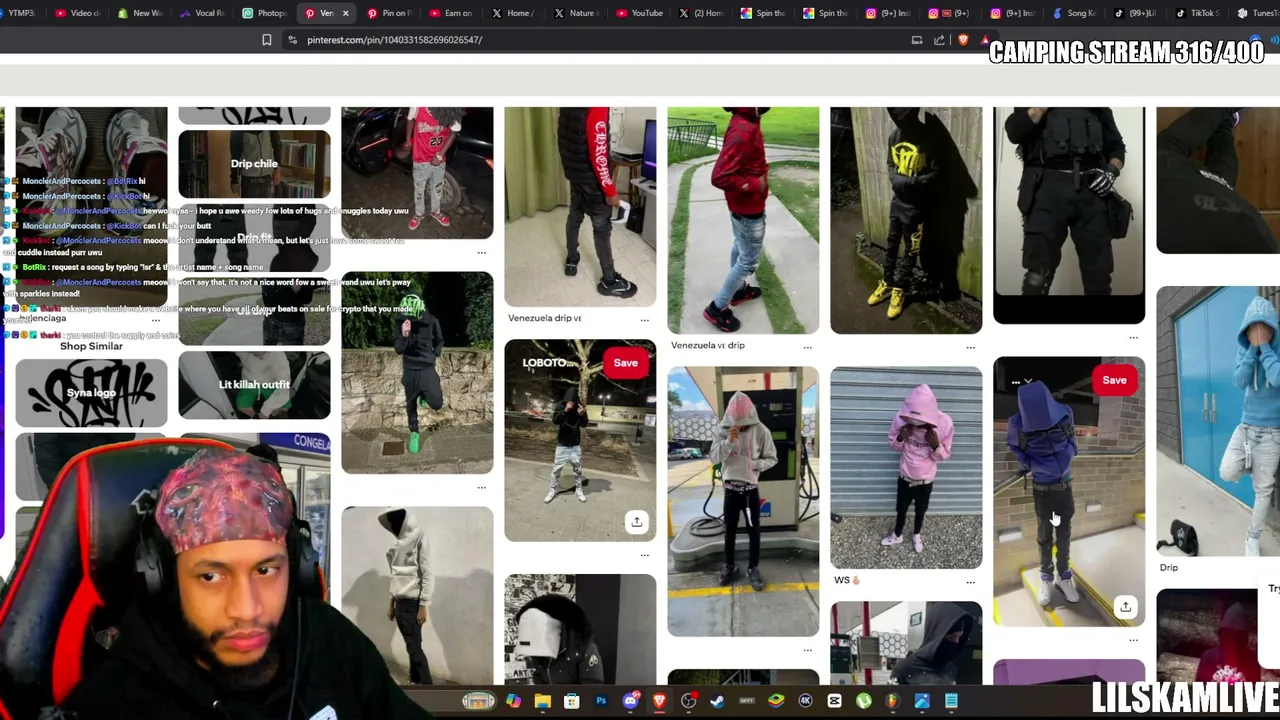1280x720 pixels.
Task: Open OBS Studio from taskbar
Action: click(x=688, y=701)
